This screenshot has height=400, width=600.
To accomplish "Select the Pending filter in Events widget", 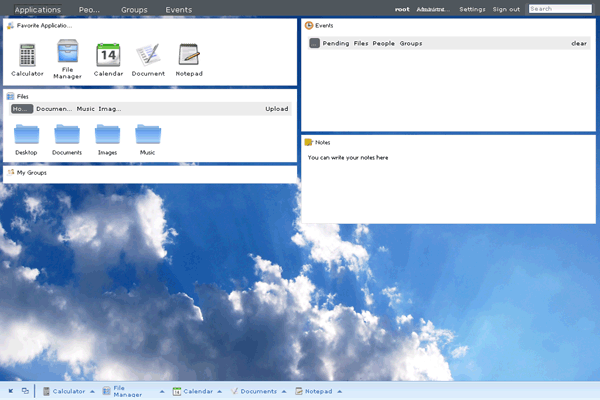I will click(x=336, y=43).
